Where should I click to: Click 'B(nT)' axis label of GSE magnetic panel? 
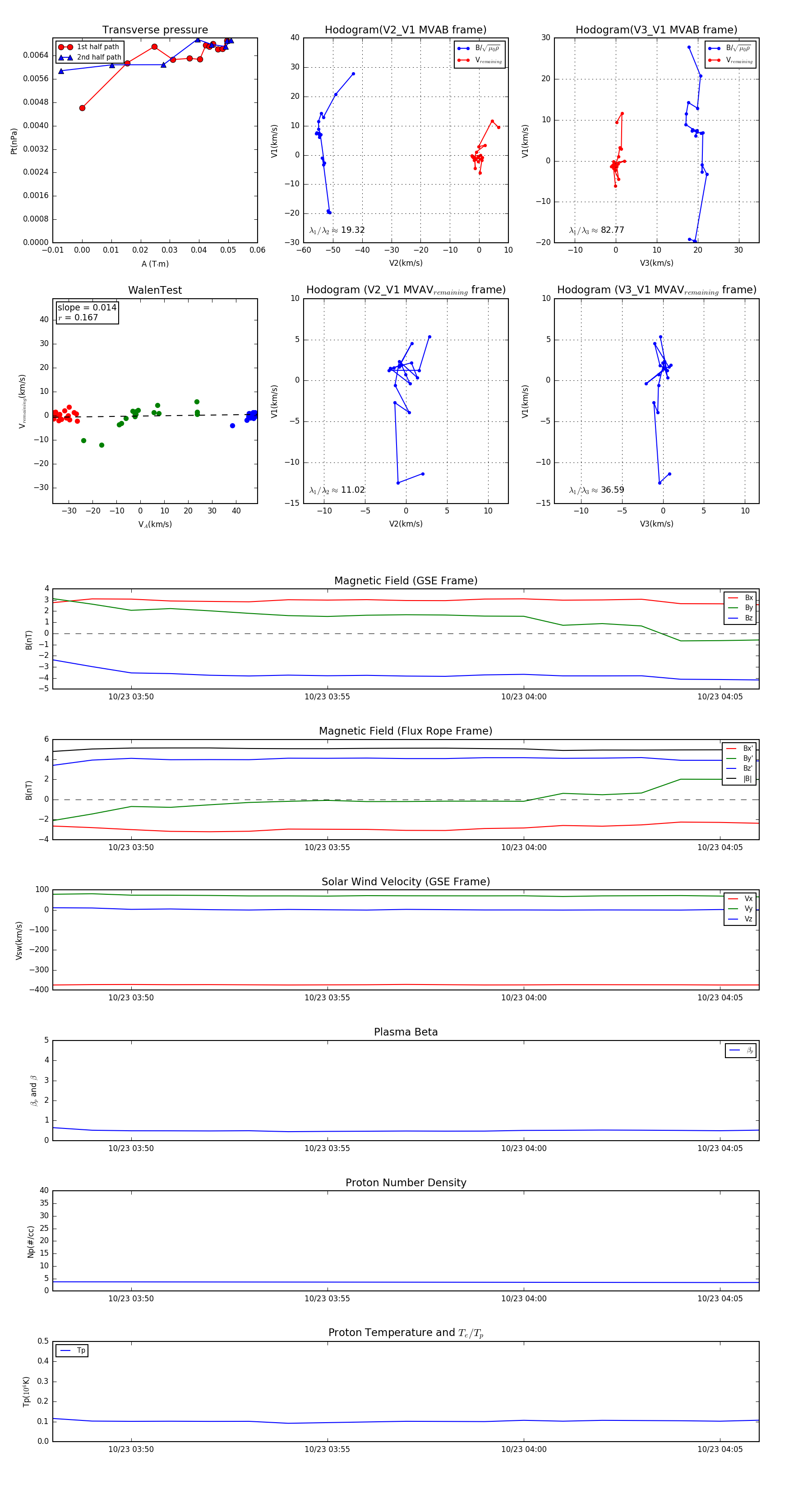(x=28, y=640)
